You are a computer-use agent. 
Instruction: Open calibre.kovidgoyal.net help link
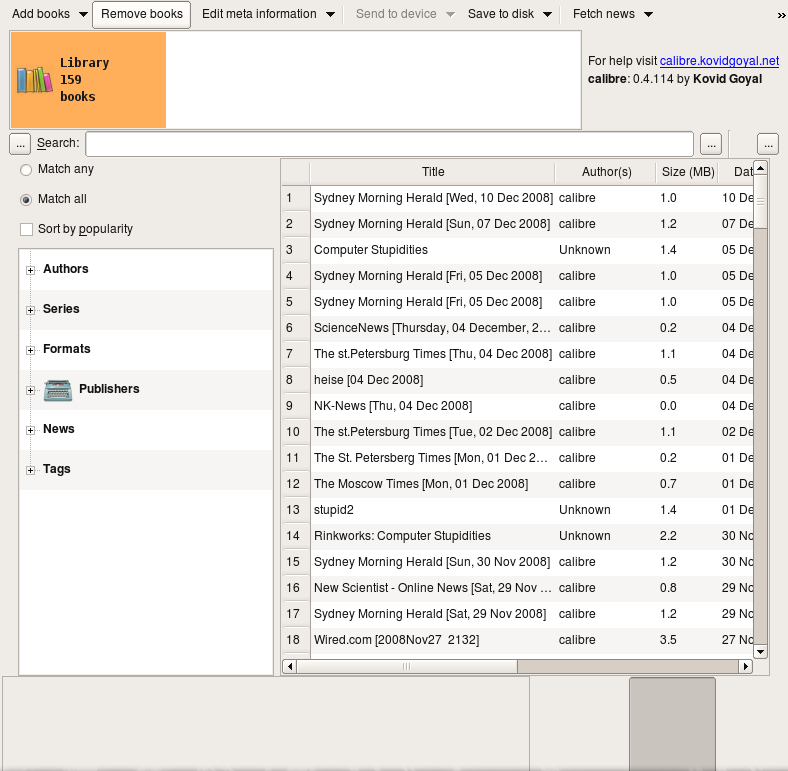point(719,61)
